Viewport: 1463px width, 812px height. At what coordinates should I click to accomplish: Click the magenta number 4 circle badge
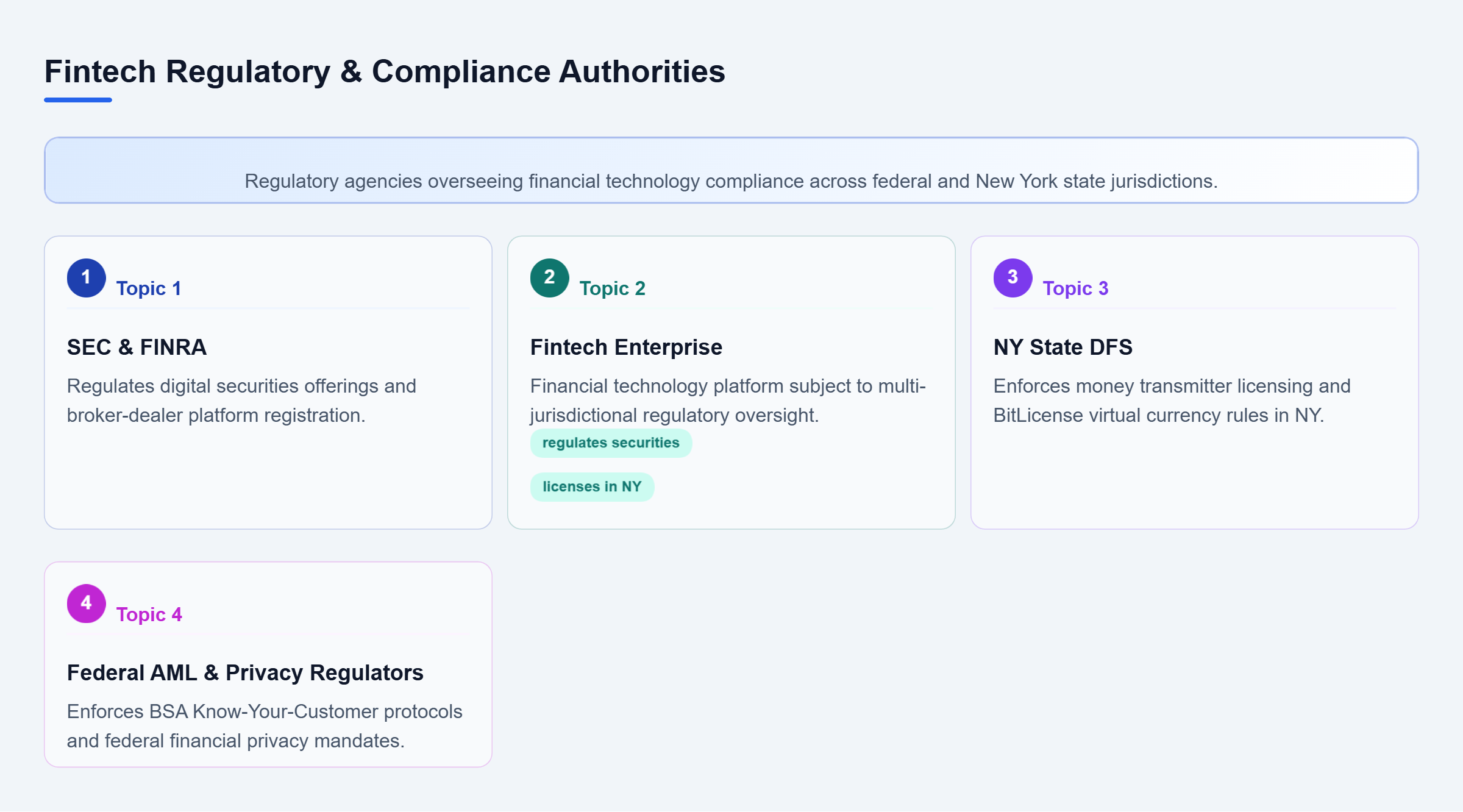coord(86,604)
